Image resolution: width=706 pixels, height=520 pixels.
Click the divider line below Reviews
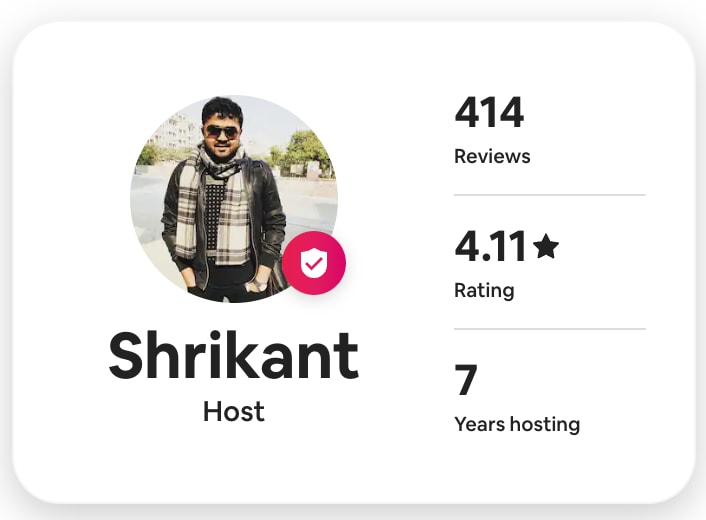[550, 195]
